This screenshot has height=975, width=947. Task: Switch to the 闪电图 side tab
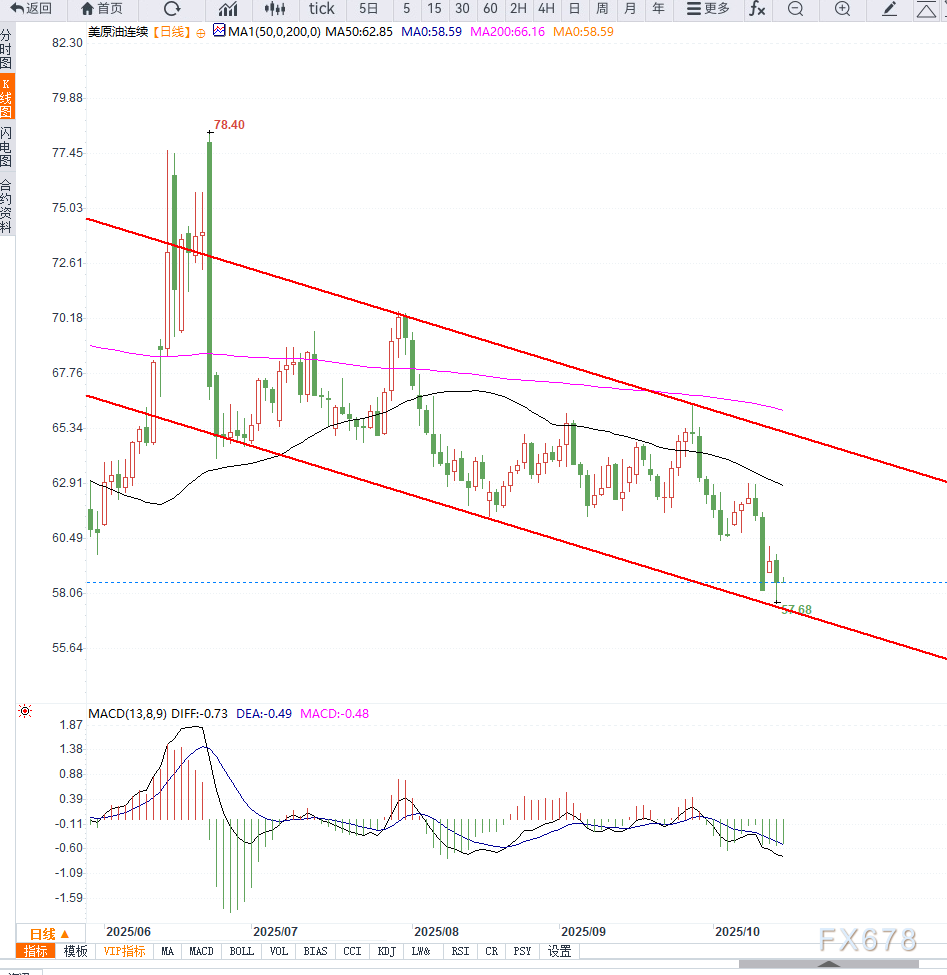tap(7, 146)
